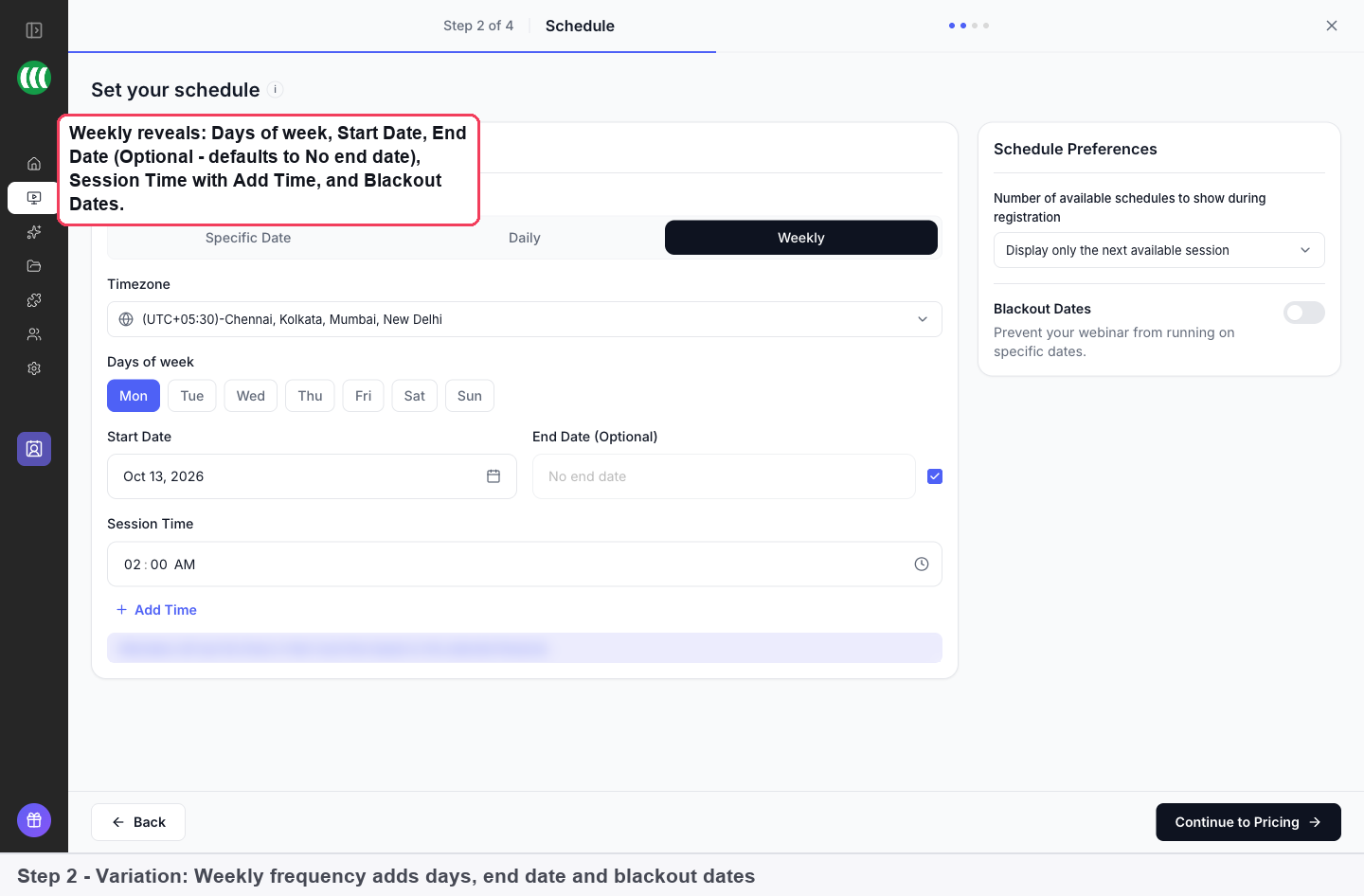Open the settings gear icon in sidebar
Viewport: 1364px width, 896px height.
[34, 368]
